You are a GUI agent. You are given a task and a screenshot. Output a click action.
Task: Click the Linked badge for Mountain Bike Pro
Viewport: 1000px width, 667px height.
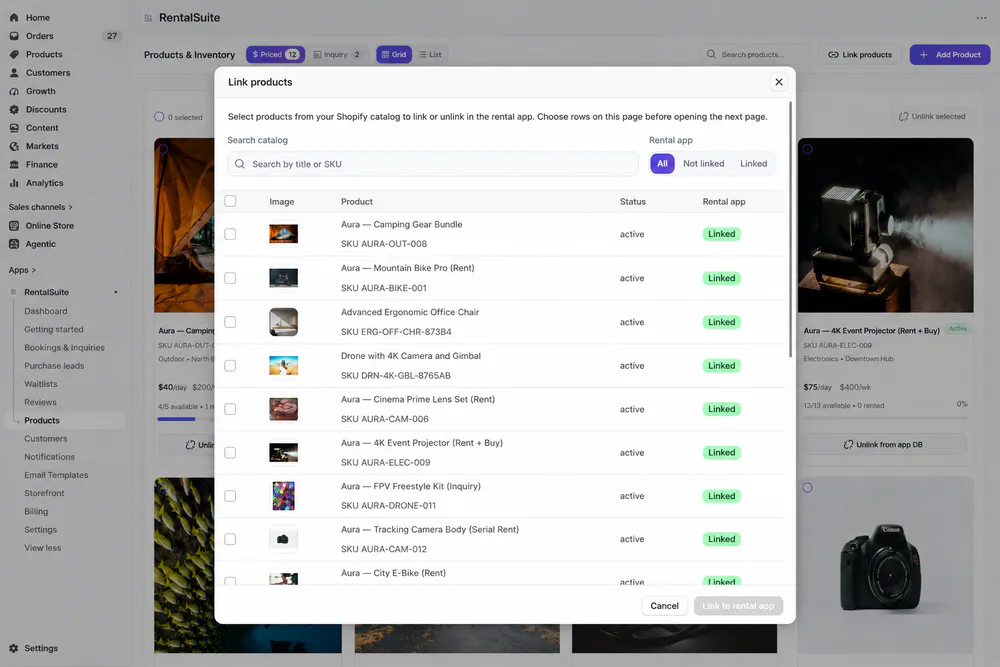pos(721,278)
